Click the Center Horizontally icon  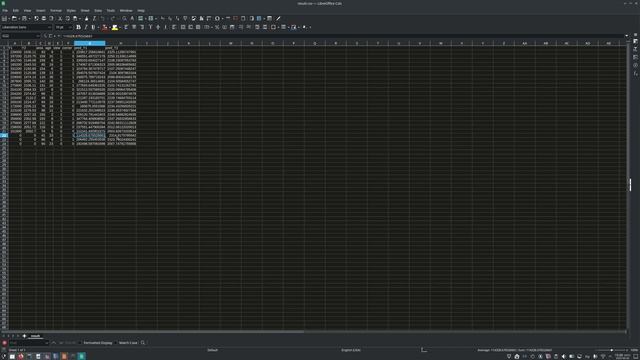click(x=134, y=27)
